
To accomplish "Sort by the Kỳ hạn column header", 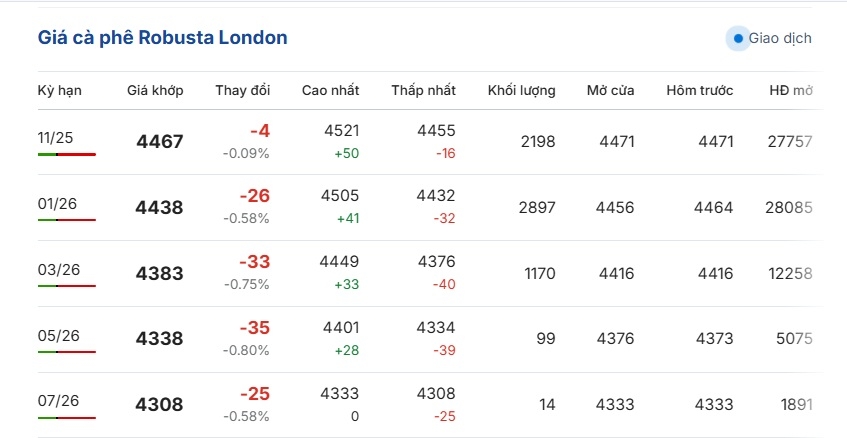I will point(60,91).
